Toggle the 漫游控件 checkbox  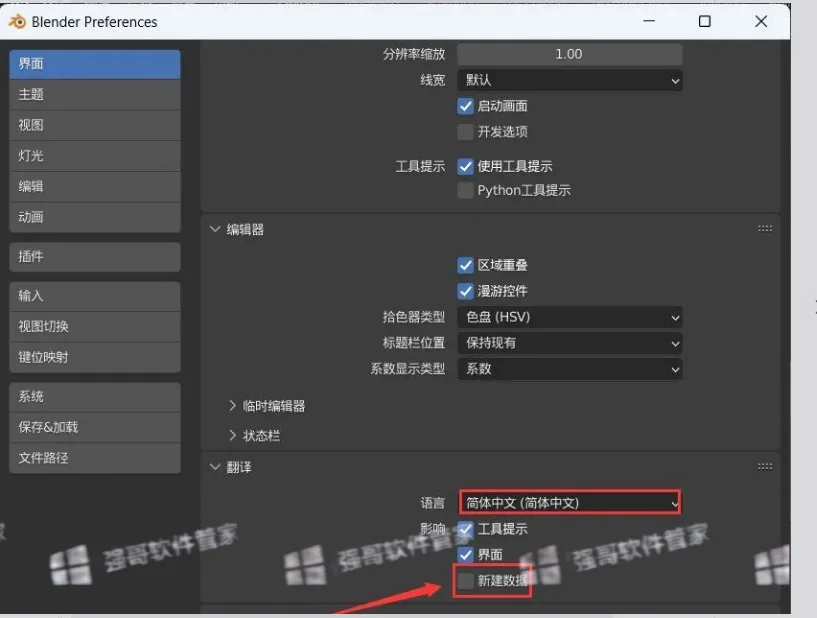coord(465,291)
